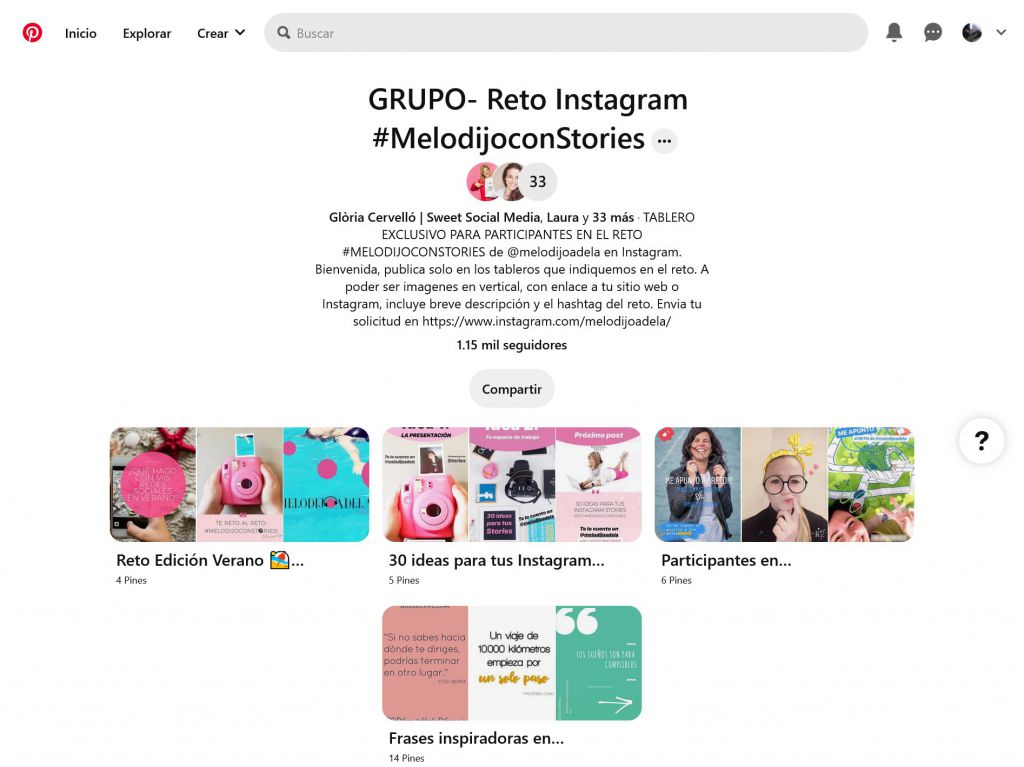1024x767 pixels.
Task: Open the Reto Edición Verano section
Action: click(x=239, y=484)
